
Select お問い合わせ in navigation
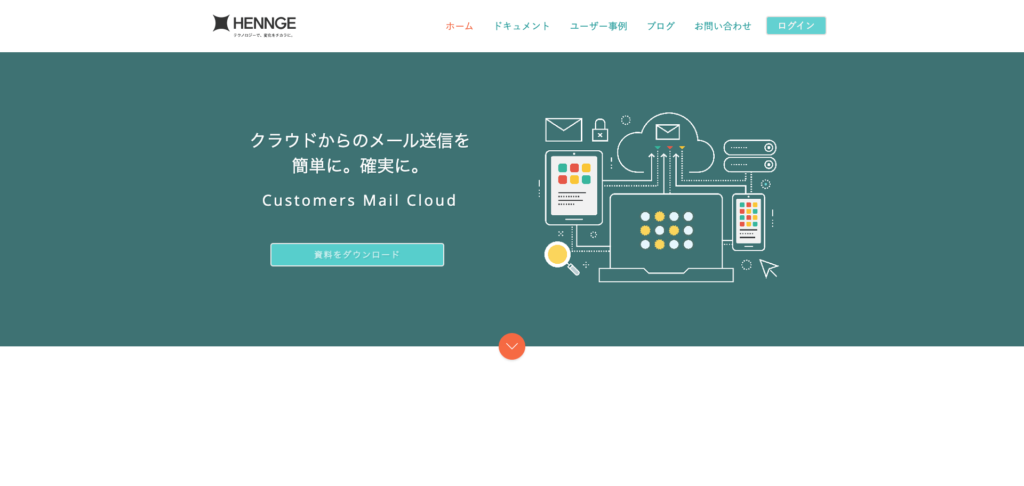pyautogui.click(x=722, y=26)
